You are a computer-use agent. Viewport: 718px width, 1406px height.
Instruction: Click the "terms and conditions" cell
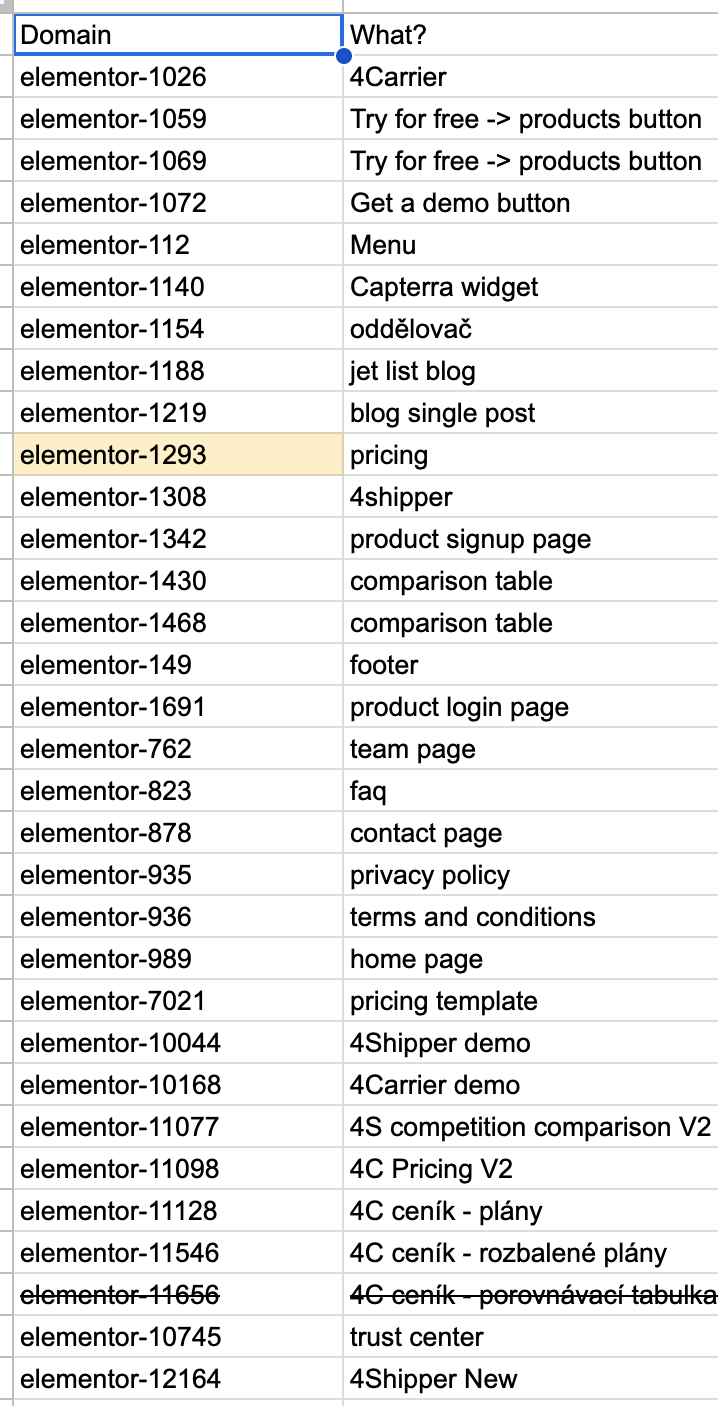(x=530, y=917)
